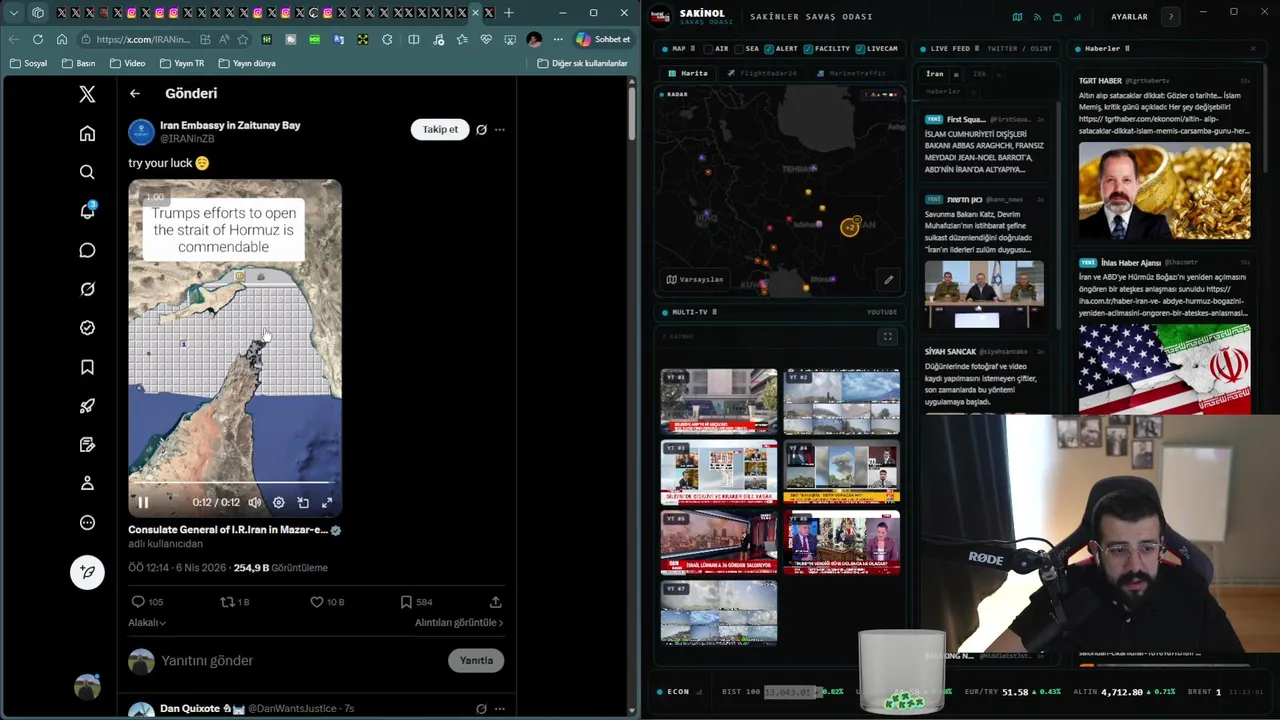Open More circle icon in X sidebar
The height and width of the screenshot is (720, 1280).
[87, 523]
